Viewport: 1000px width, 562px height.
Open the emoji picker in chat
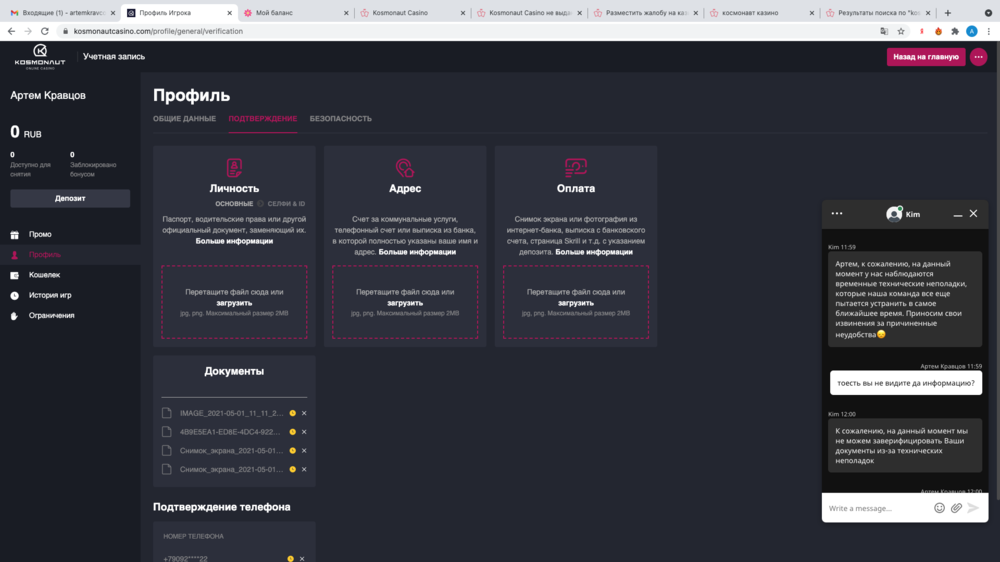[x=939, y=508]
